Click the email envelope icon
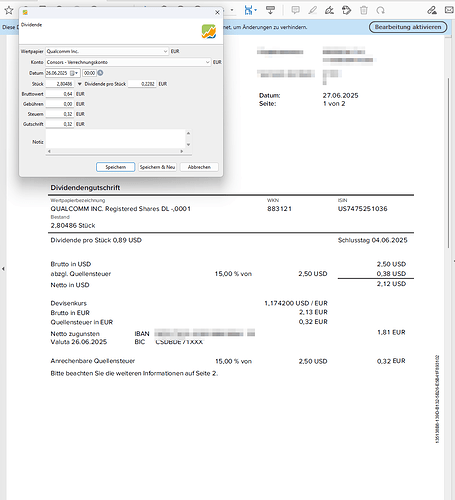Image resolution: width=455 pixels, height=500 pixels. pos(449,10)
